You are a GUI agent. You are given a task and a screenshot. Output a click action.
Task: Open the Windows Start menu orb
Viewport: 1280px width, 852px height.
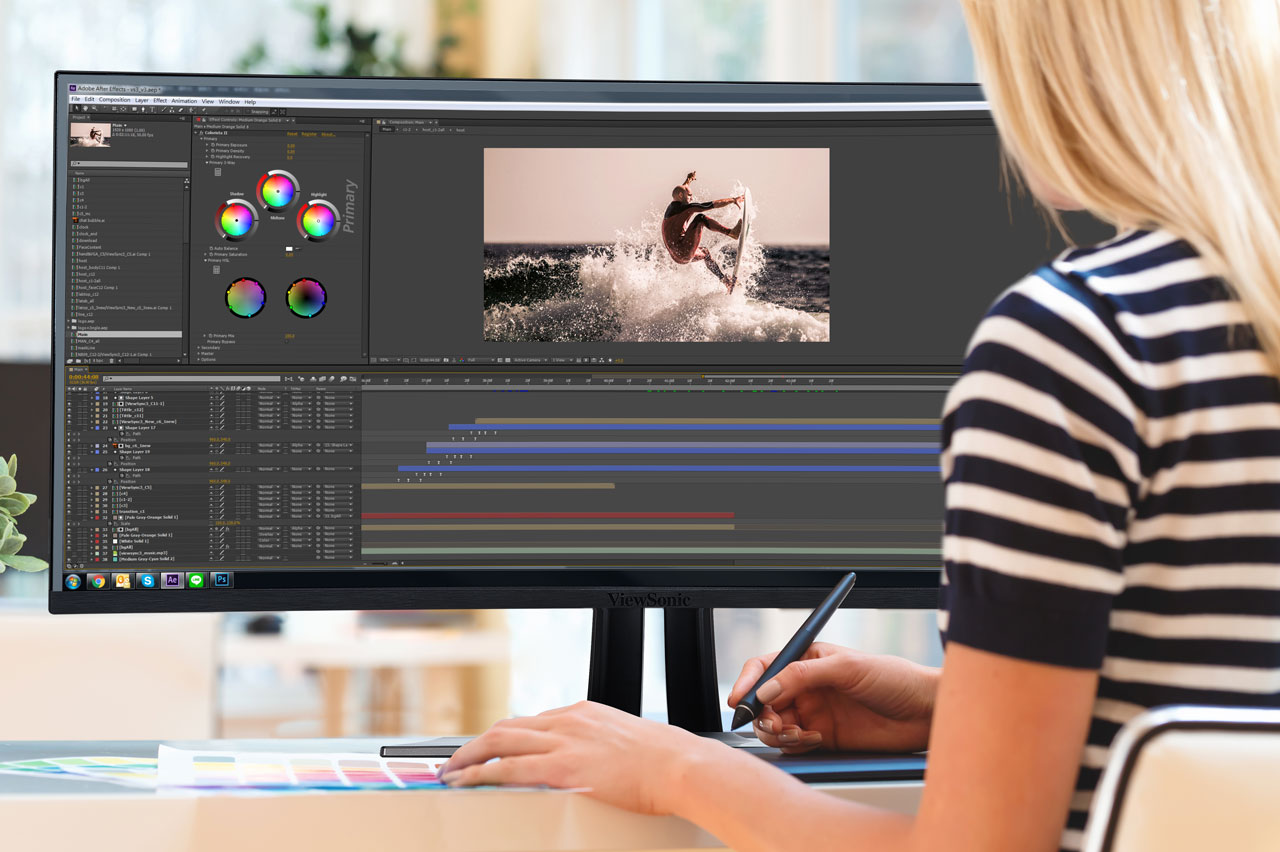click(72, 581)
